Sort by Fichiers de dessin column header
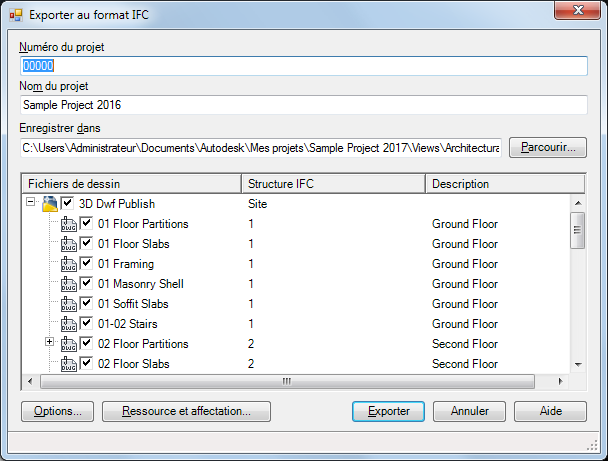This screenshot has height=461, width=608. [130, 184]
